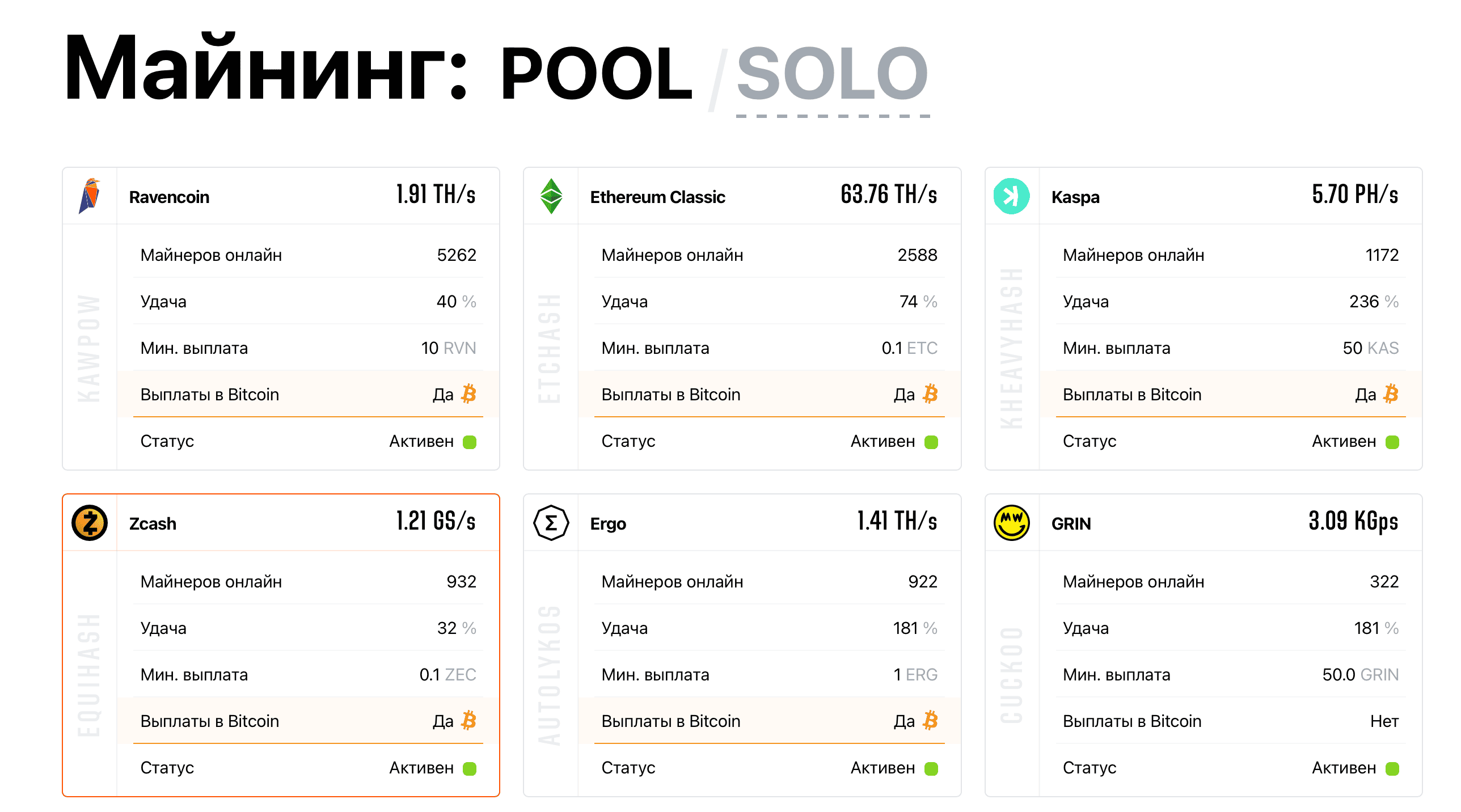Click the Ethereum Classic diamond logo
1461x812 pixels.
[551, 196]
